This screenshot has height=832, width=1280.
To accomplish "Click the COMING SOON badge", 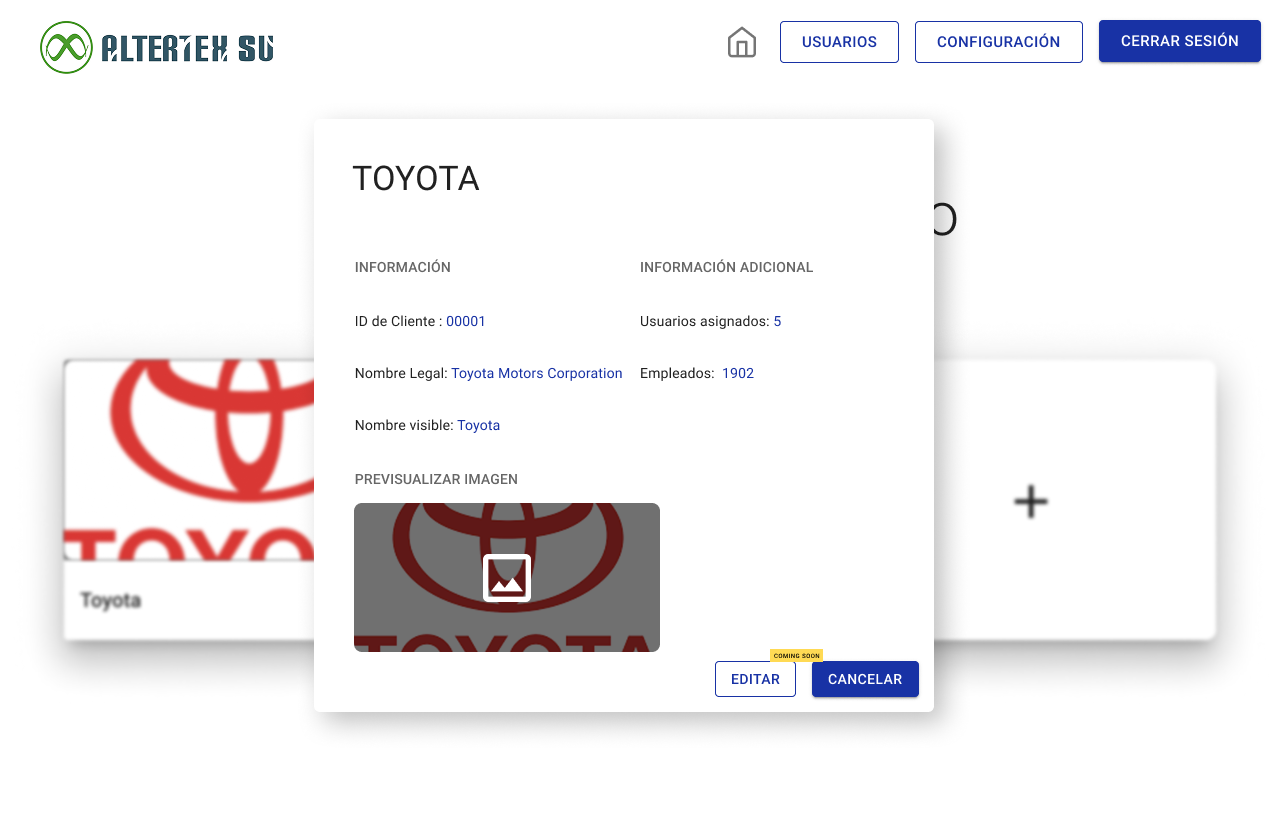I will click(x=796, y=656).
